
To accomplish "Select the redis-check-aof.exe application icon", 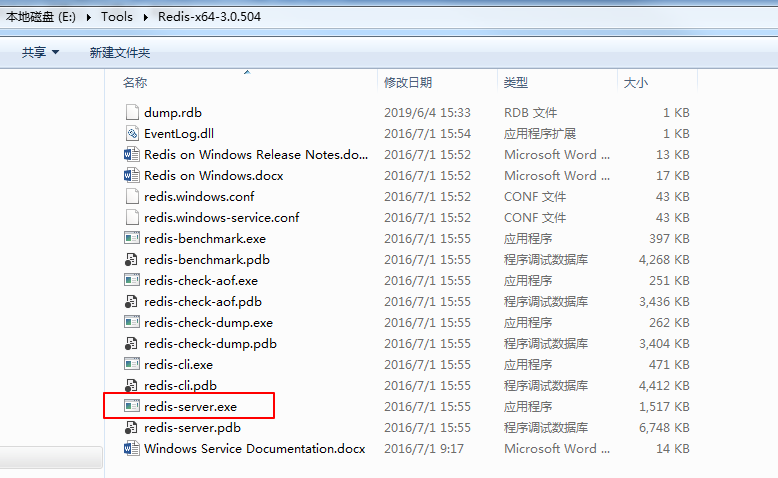I will point(131,280).
